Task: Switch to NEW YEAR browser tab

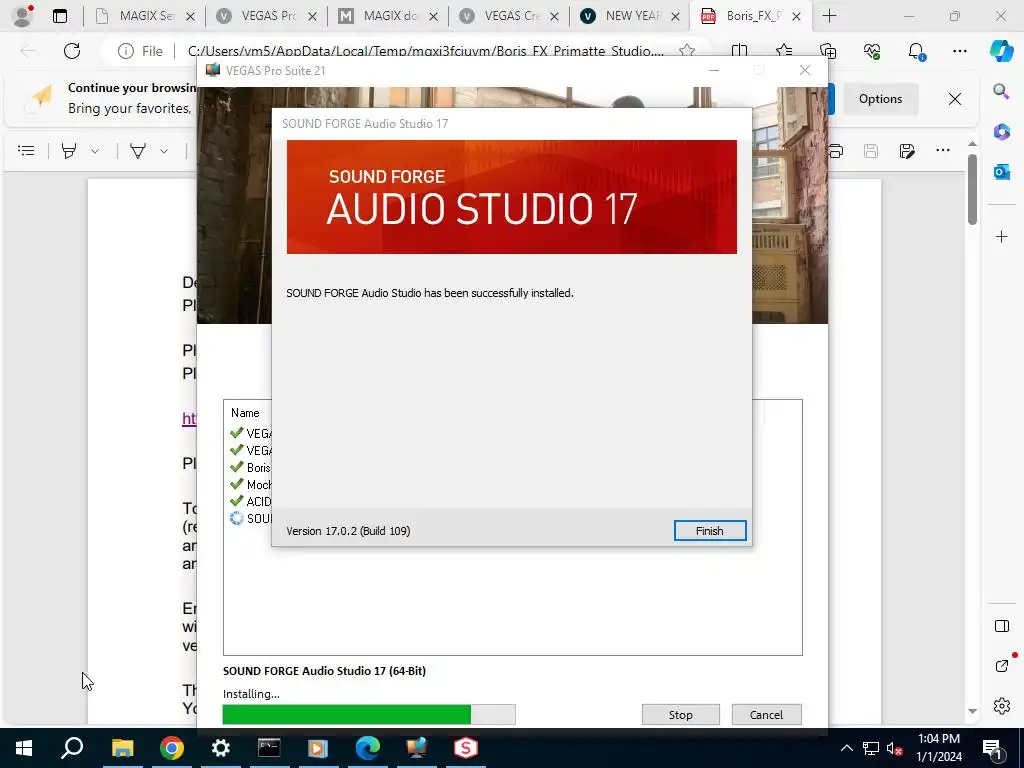Action: [x=630, y=16]
